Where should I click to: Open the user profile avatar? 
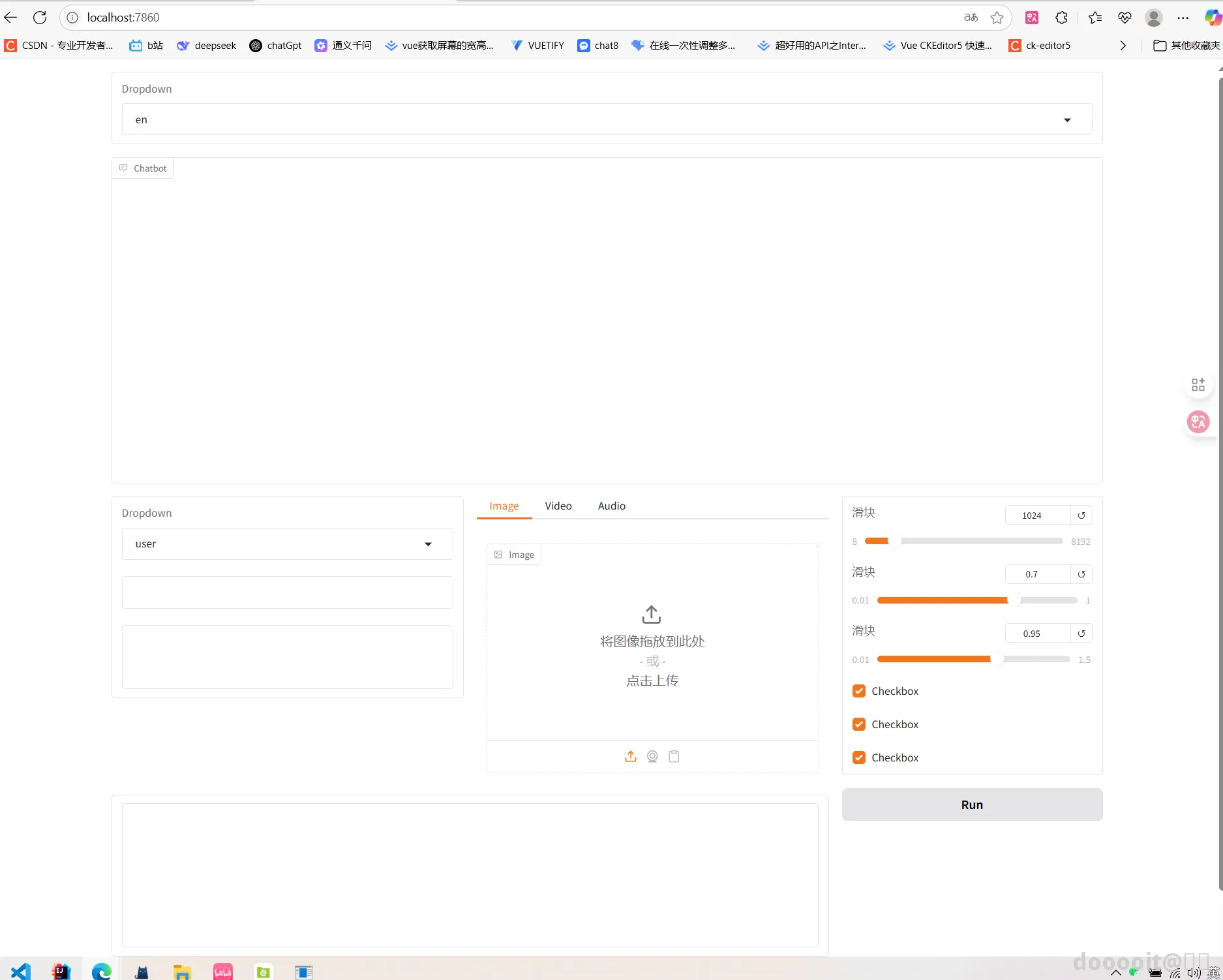point(1154,18)
